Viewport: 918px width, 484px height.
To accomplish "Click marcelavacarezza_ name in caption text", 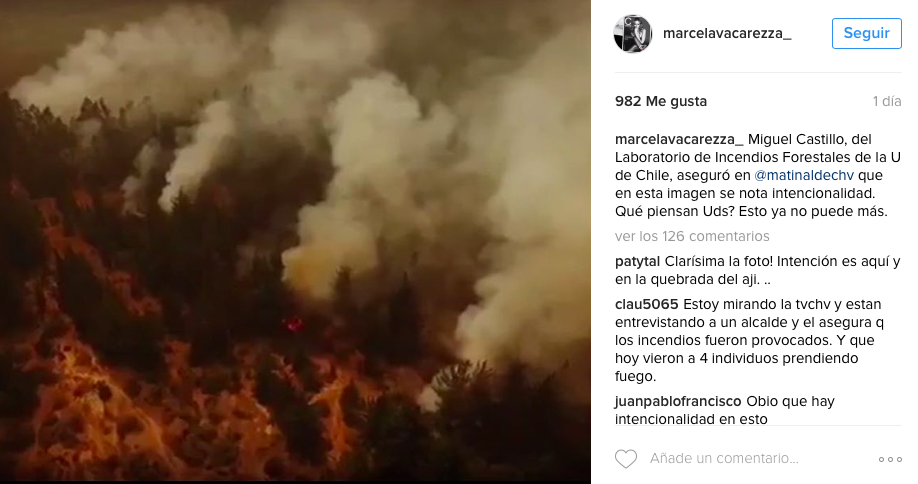I will [679, 139].
